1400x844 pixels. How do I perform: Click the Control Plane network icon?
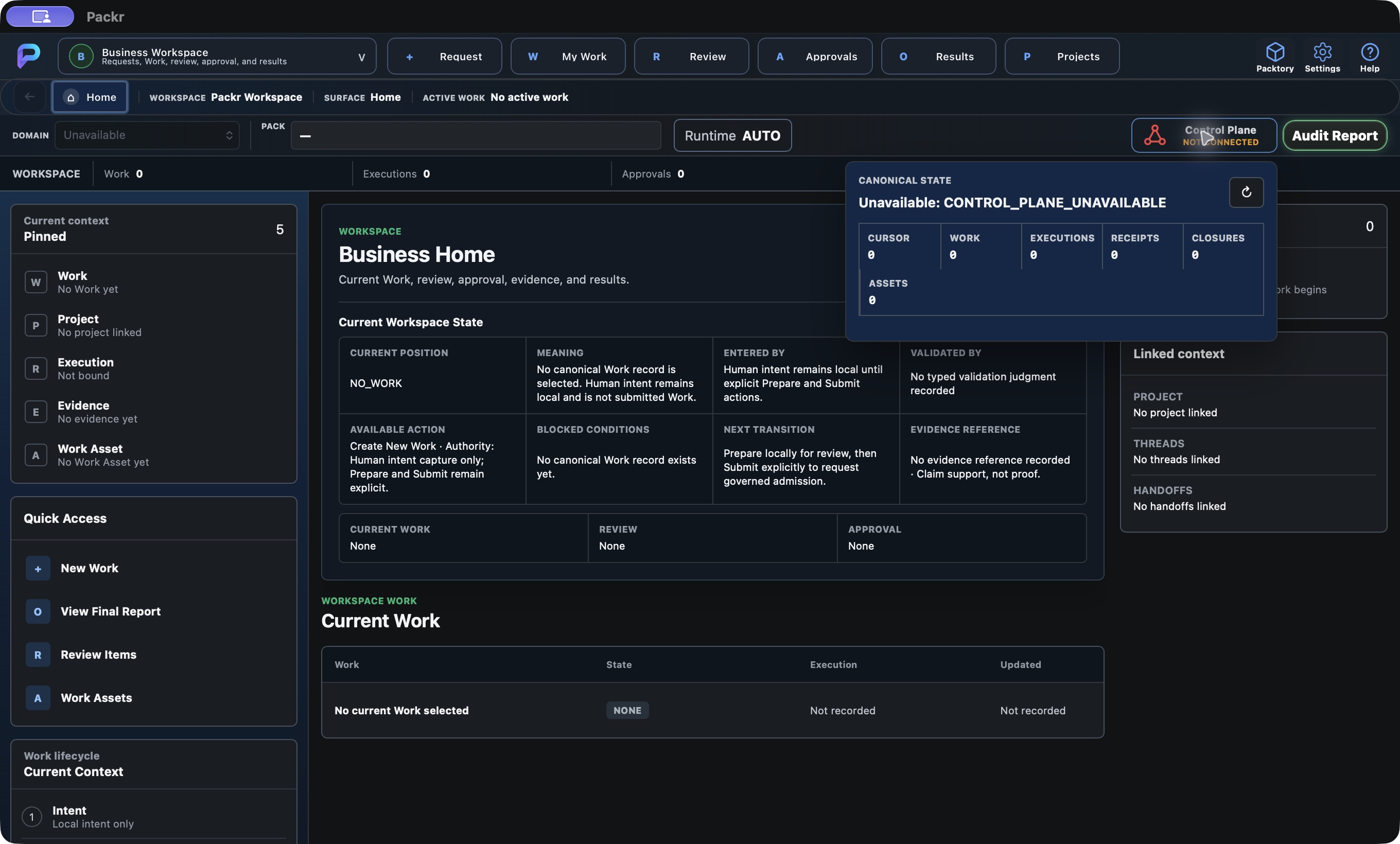pyautogui.click(x=1154, y=135)
